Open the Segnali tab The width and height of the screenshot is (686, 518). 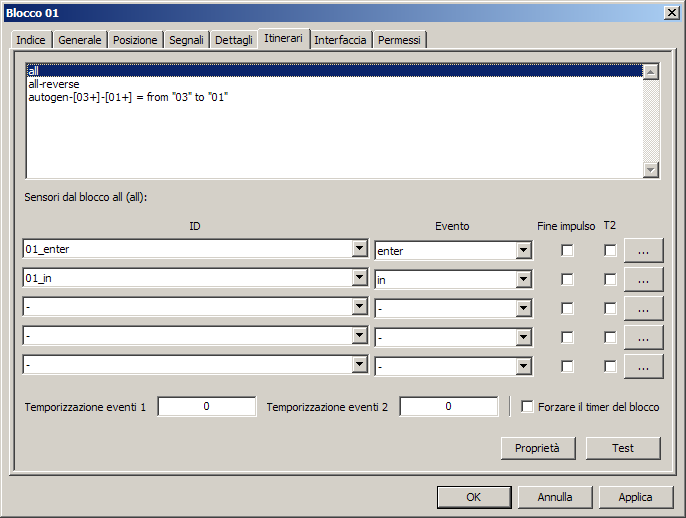(x=187, y=40)
